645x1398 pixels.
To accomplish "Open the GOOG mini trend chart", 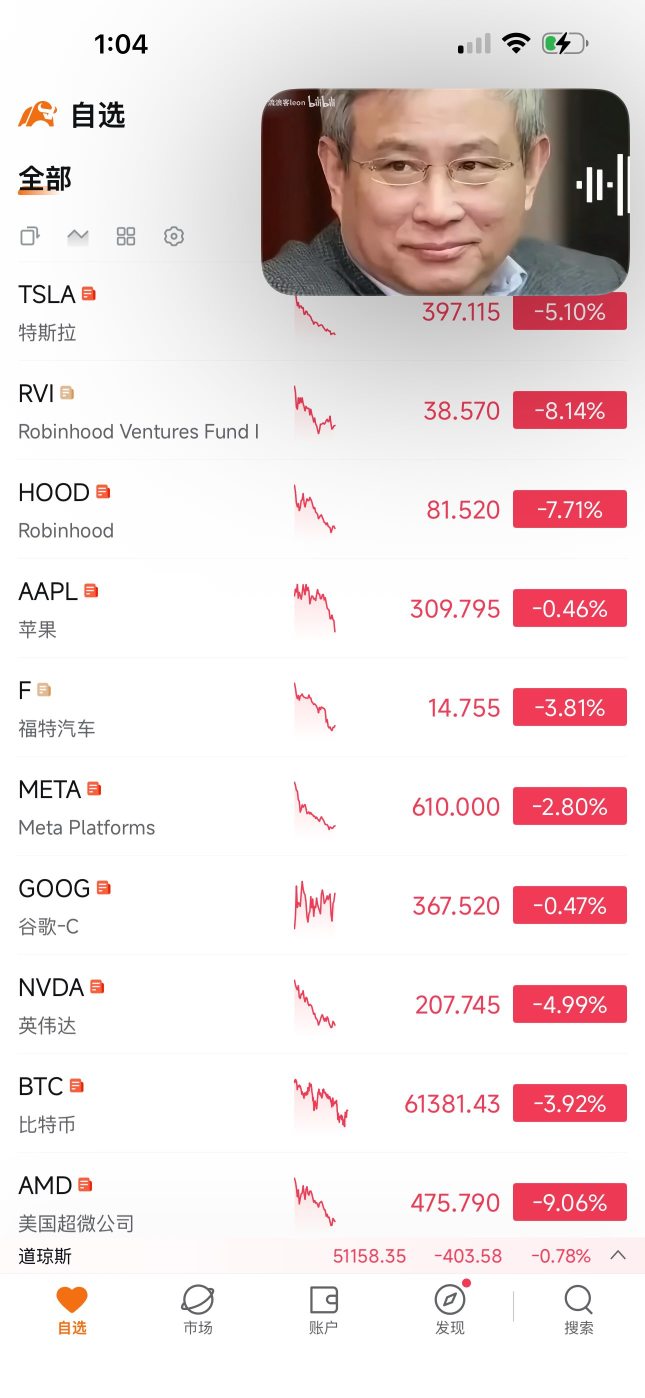I will (x=315, y=905).
